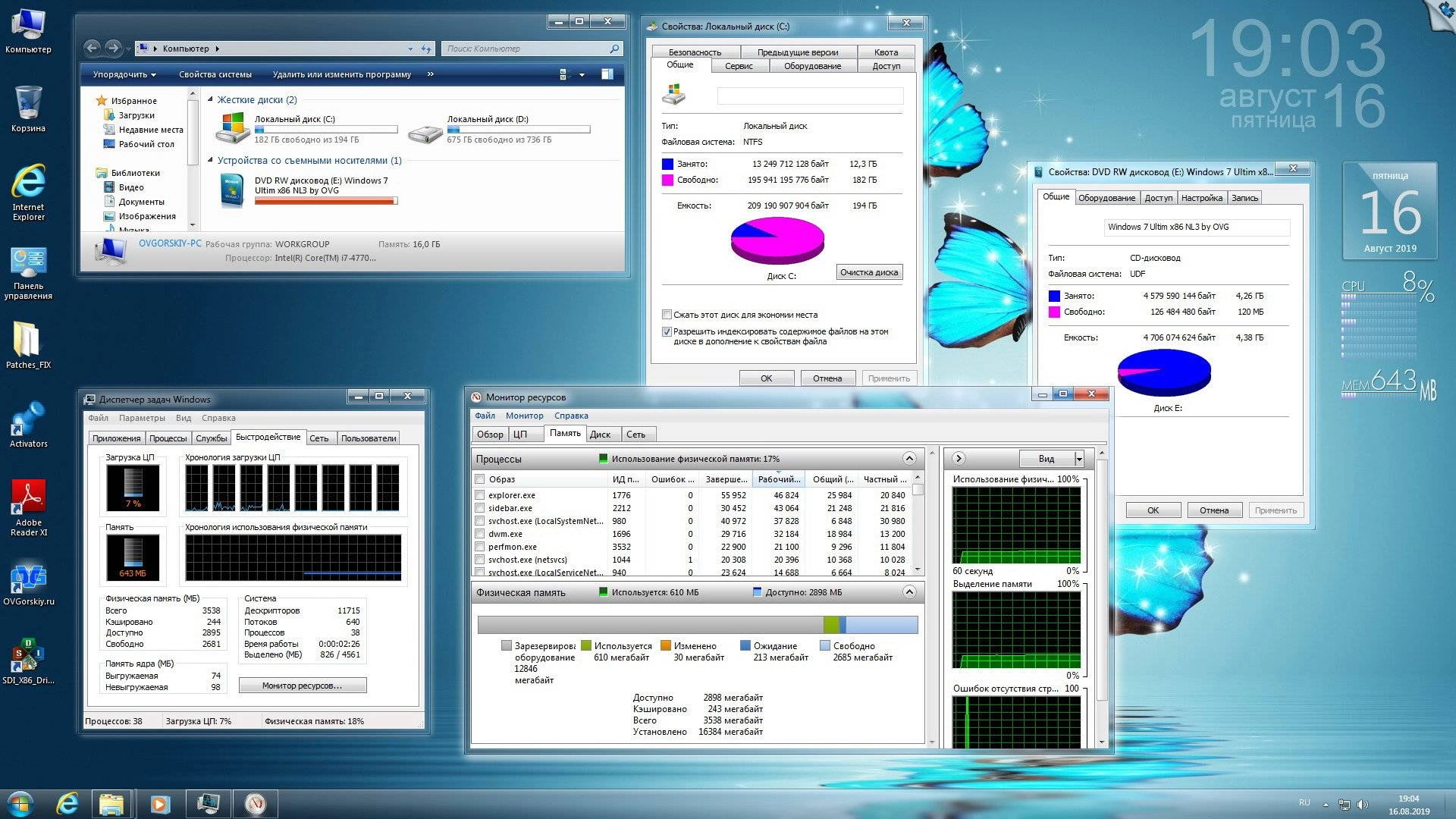1456x819 pixels.
Task: Collapse the Физическая память section
Action: coord(909,591)
